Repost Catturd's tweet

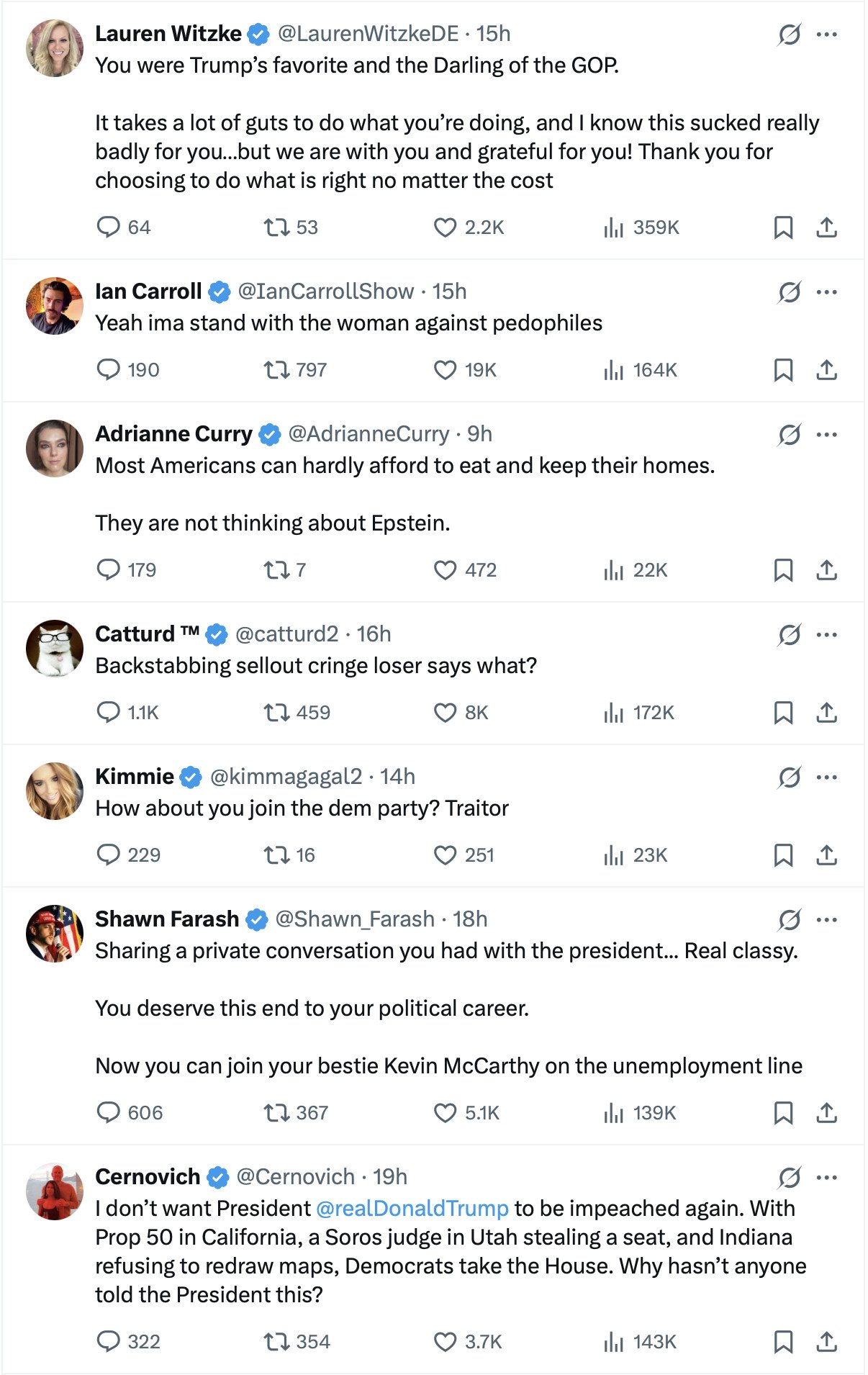276,713
